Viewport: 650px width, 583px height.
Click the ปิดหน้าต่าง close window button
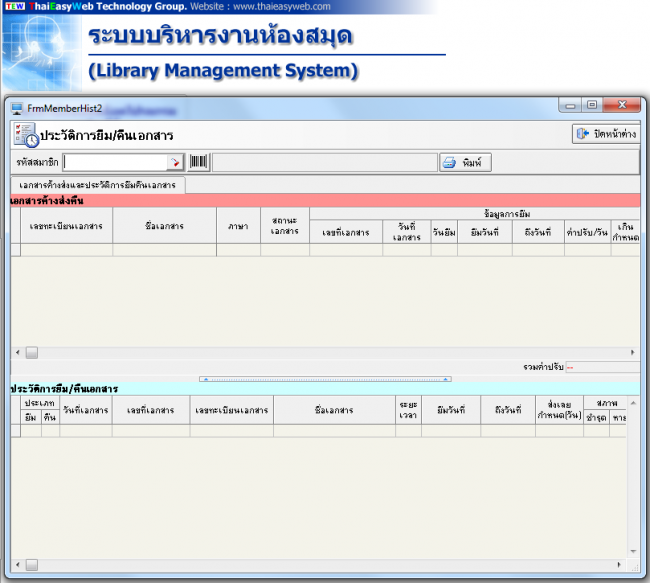[606, 134]
